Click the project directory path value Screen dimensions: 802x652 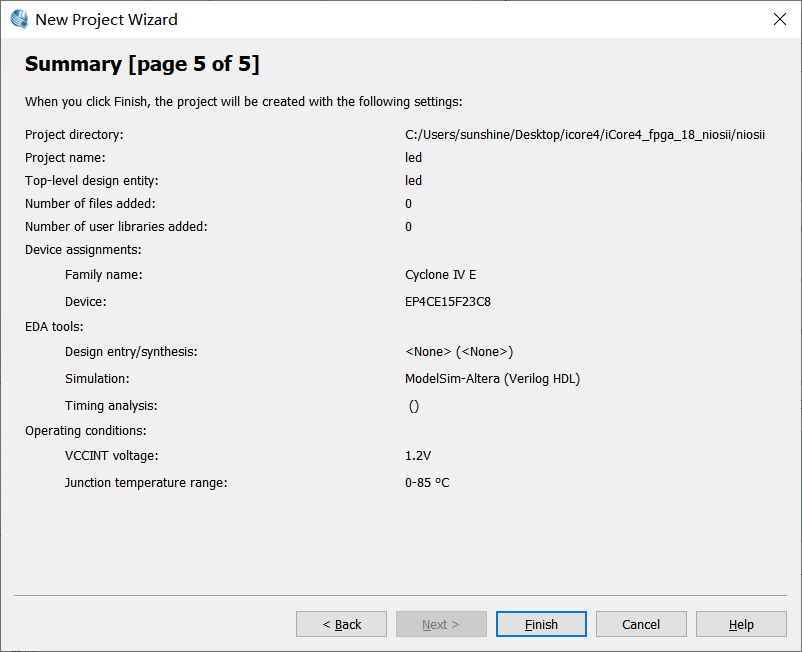pos(584,135)
